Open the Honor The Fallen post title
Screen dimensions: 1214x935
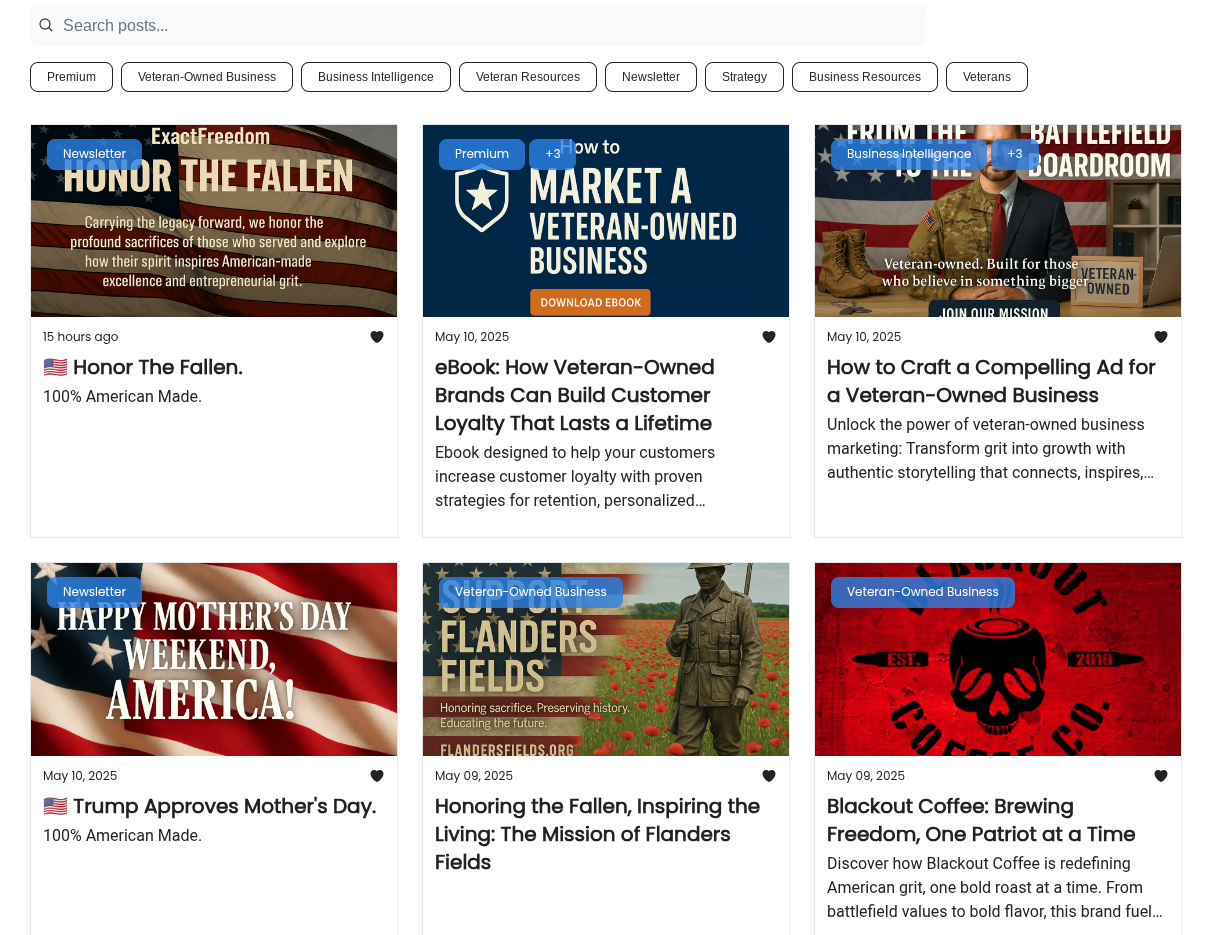tap(157, 367)
